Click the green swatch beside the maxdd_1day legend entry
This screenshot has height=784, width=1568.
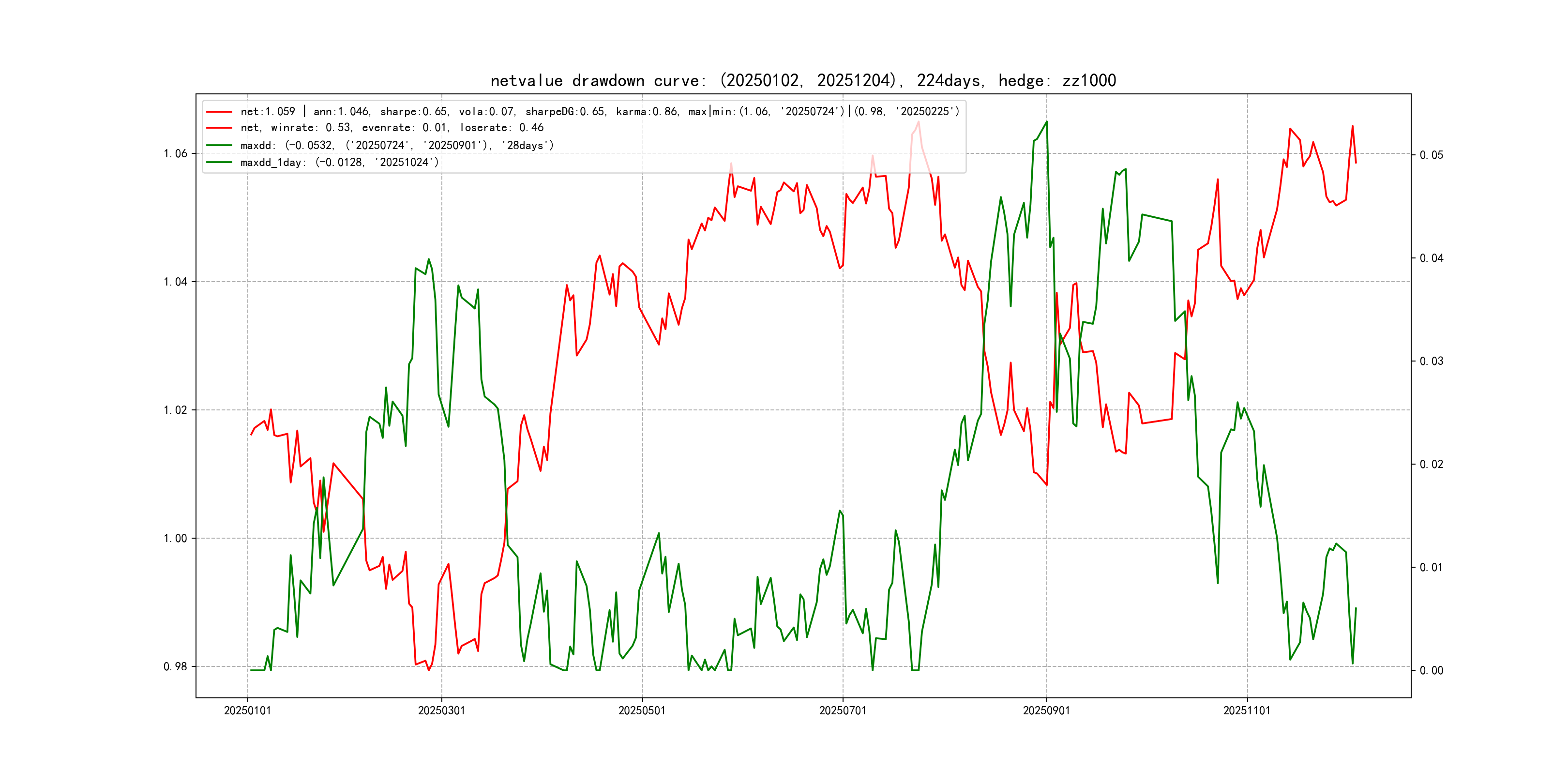(219, 163)
